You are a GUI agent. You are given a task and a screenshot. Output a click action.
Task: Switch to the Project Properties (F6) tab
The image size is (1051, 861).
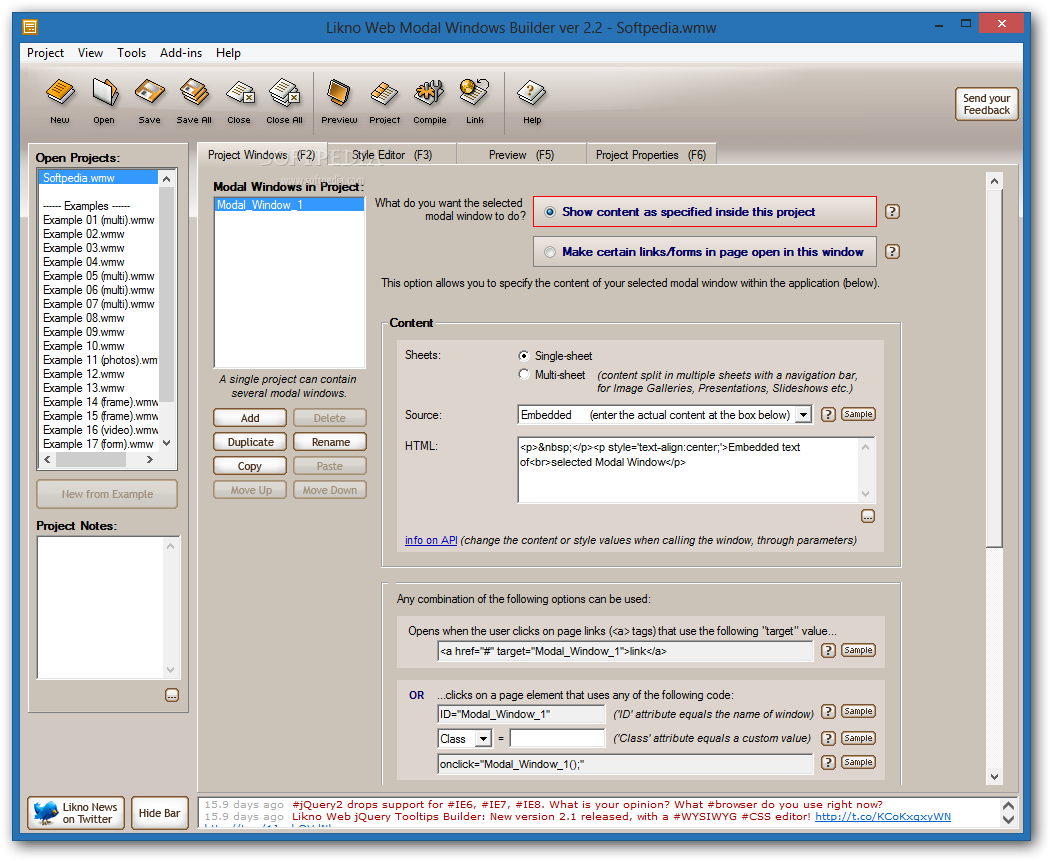(651, 155)
